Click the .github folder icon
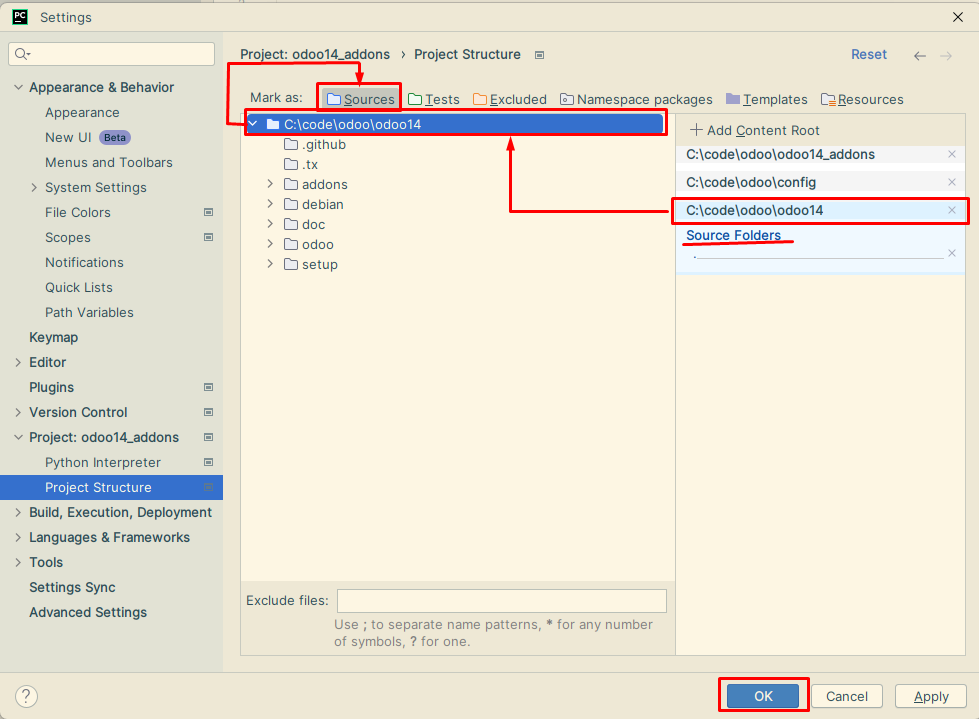This screenshot has height=719, width=979. (291, 144)
